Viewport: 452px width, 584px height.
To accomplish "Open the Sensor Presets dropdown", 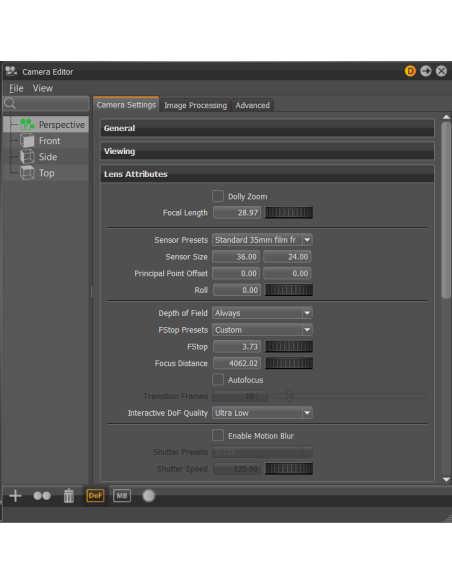I will 262,240.
